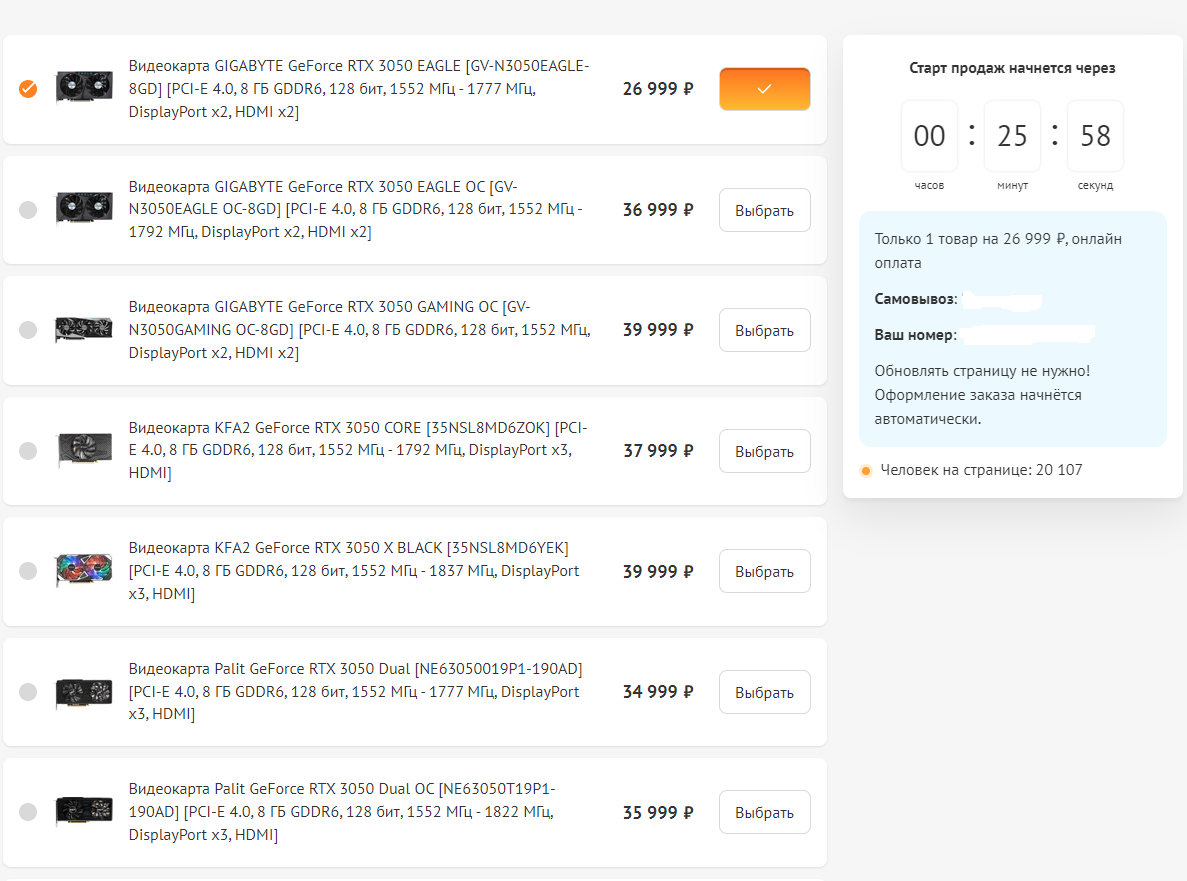Click the 39 999 ₽ price of GAMING OC
1187x881 pixels.
point(658,330)
